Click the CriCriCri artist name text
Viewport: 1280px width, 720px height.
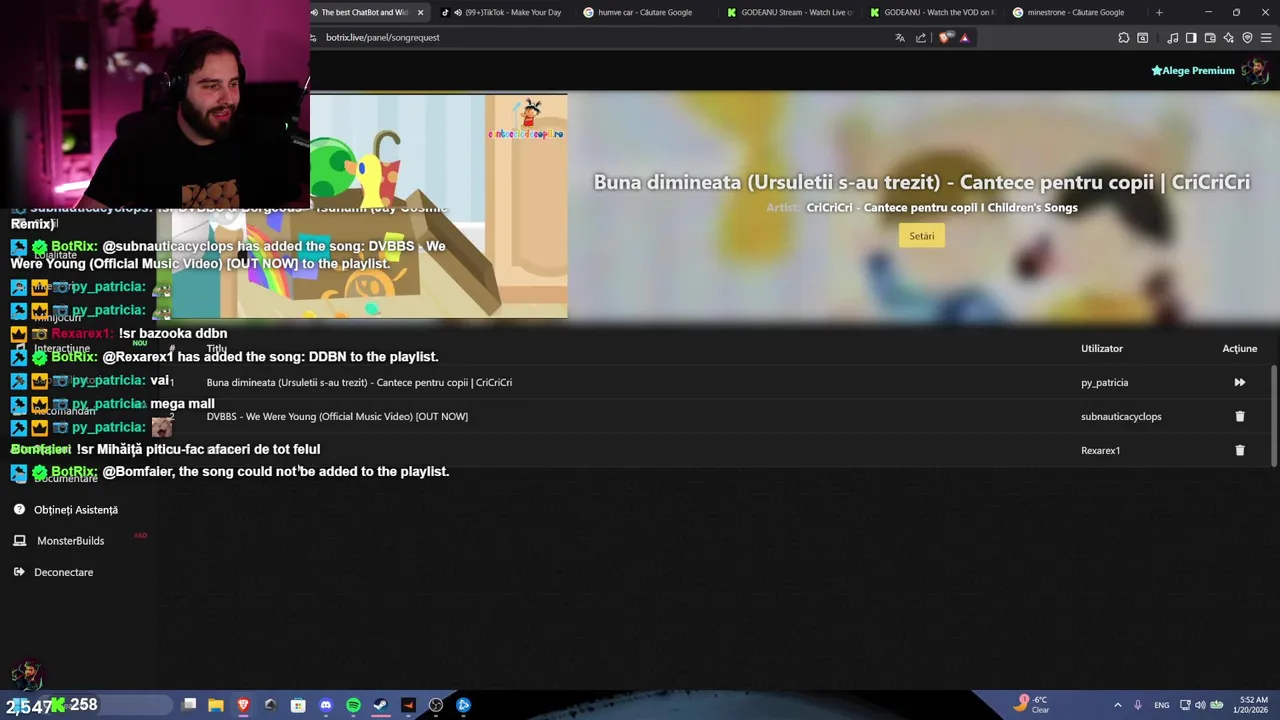pos(942,208)
